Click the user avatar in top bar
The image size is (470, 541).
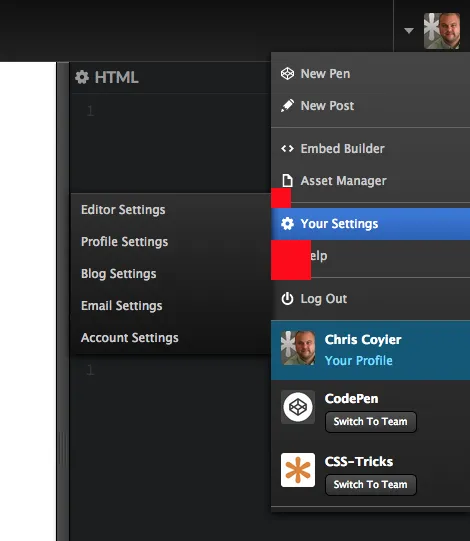(x=442, y=31)
